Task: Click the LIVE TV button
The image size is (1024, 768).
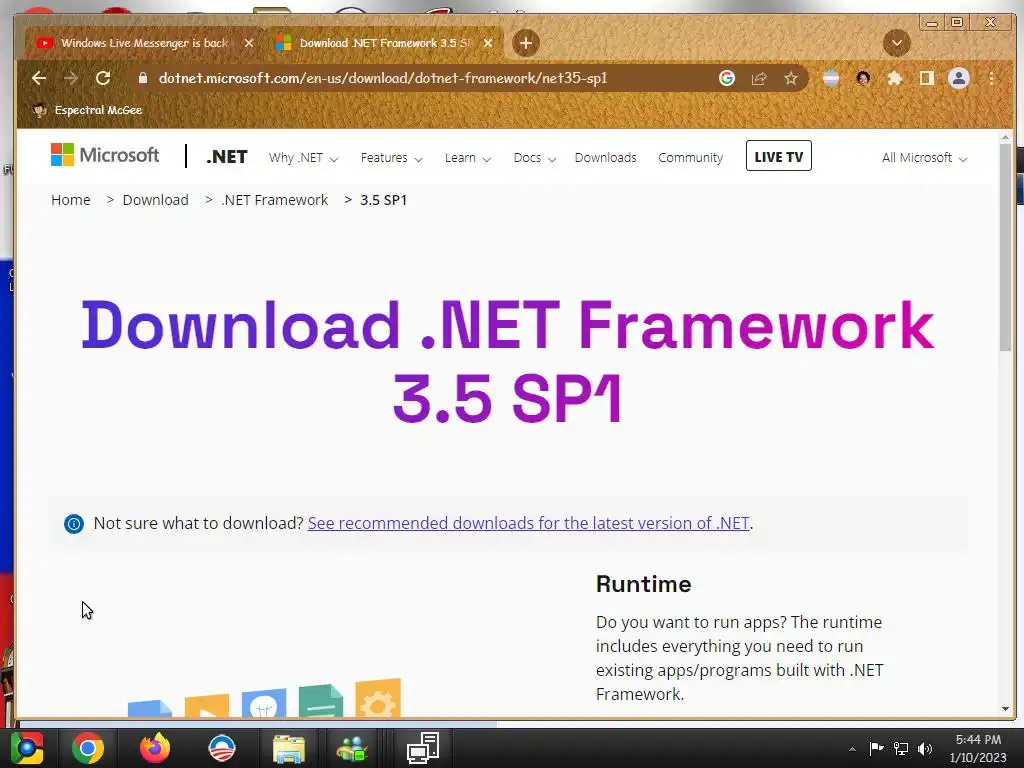Action: (x=778, y=156)
